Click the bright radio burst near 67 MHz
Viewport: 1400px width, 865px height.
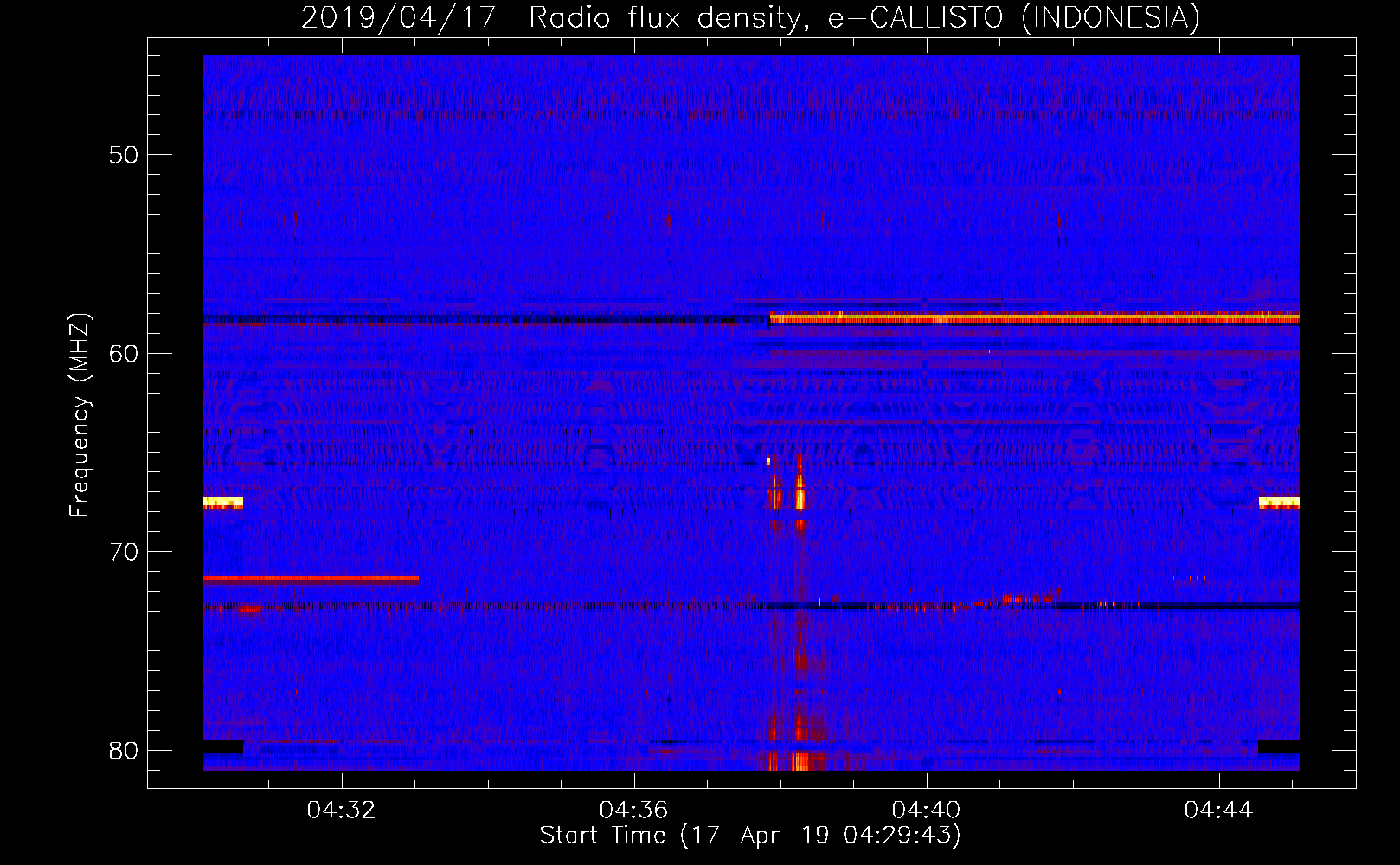pyautogui.click(x=800, y=495)
